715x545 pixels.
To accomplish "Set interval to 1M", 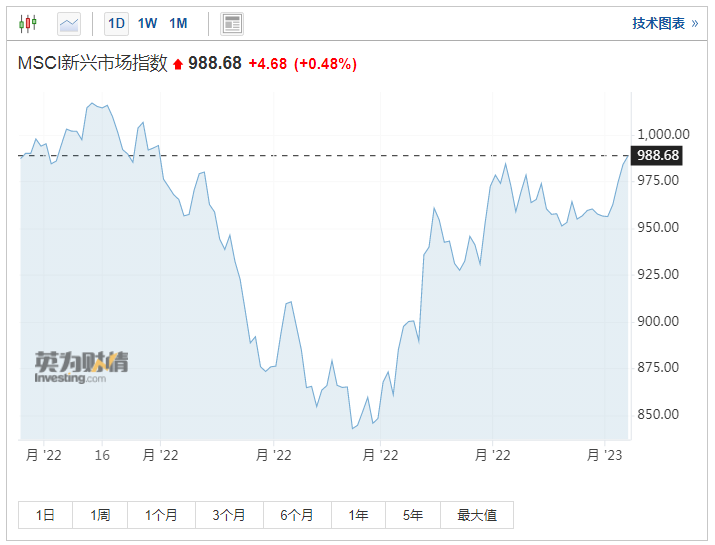I will pos(178,24).
